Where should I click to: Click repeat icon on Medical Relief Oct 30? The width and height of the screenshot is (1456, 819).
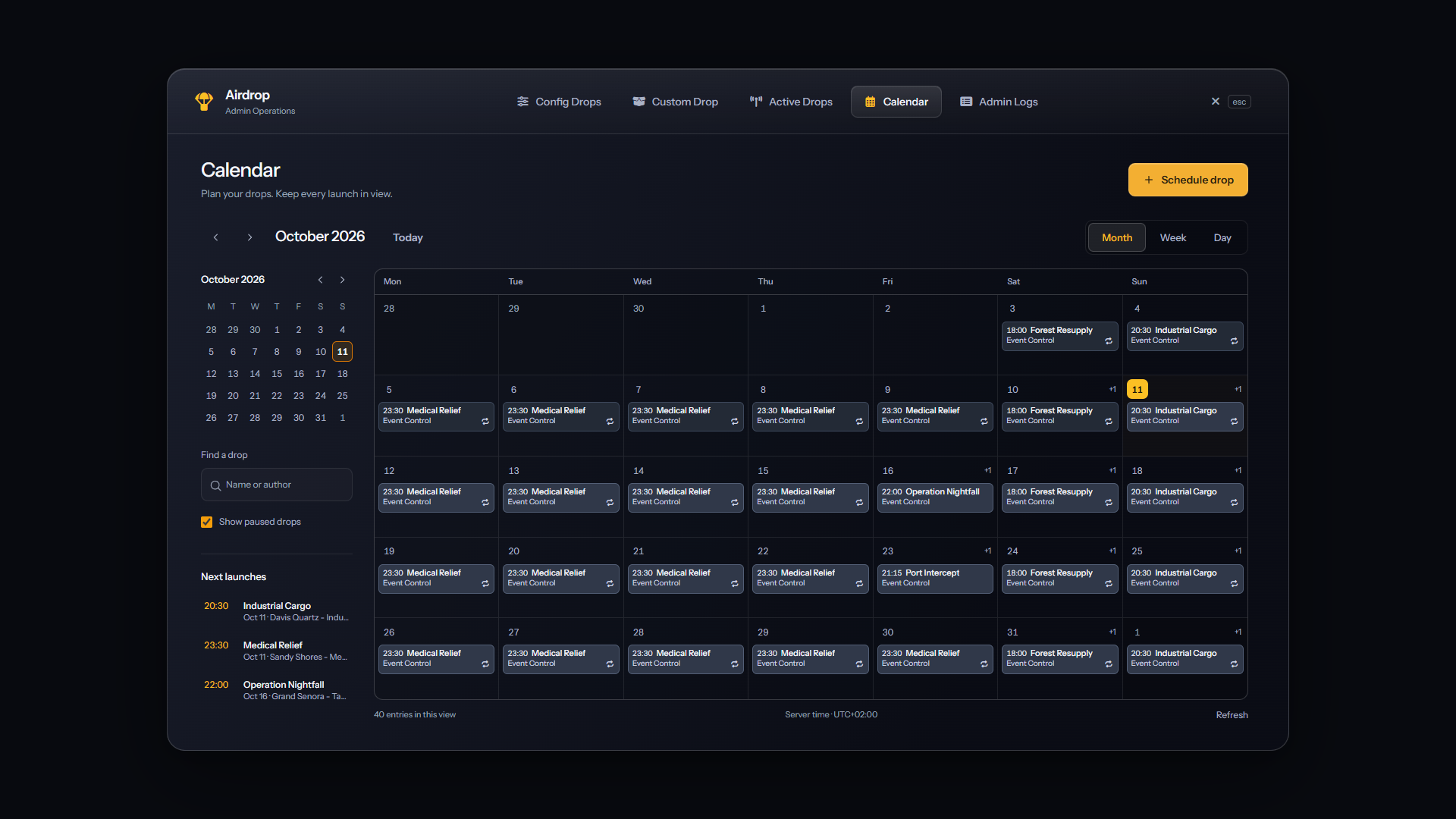point(984,664)
